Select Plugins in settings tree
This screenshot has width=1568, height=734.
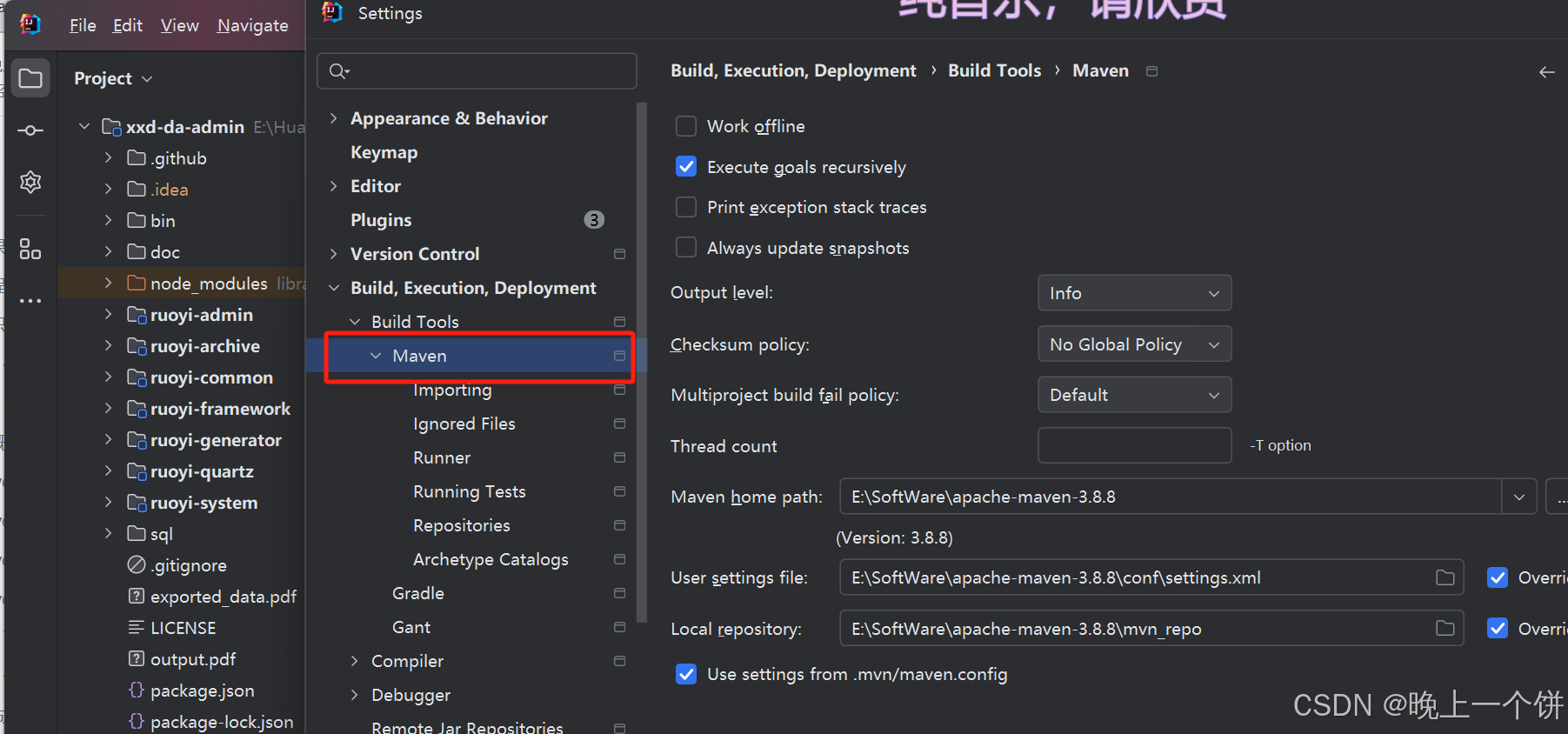[381, 220]
